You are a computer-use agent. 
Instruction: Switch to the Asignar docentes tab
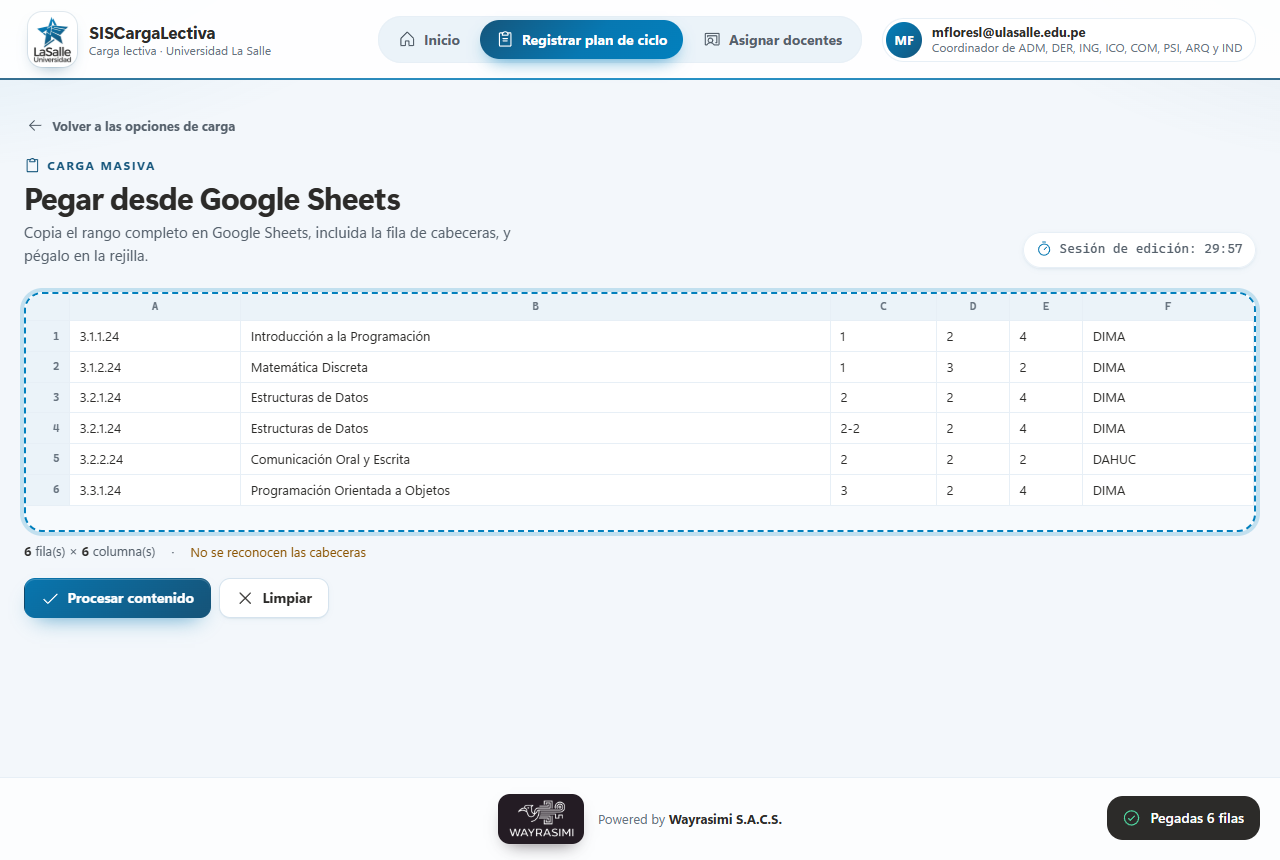(x=773, y=40)
